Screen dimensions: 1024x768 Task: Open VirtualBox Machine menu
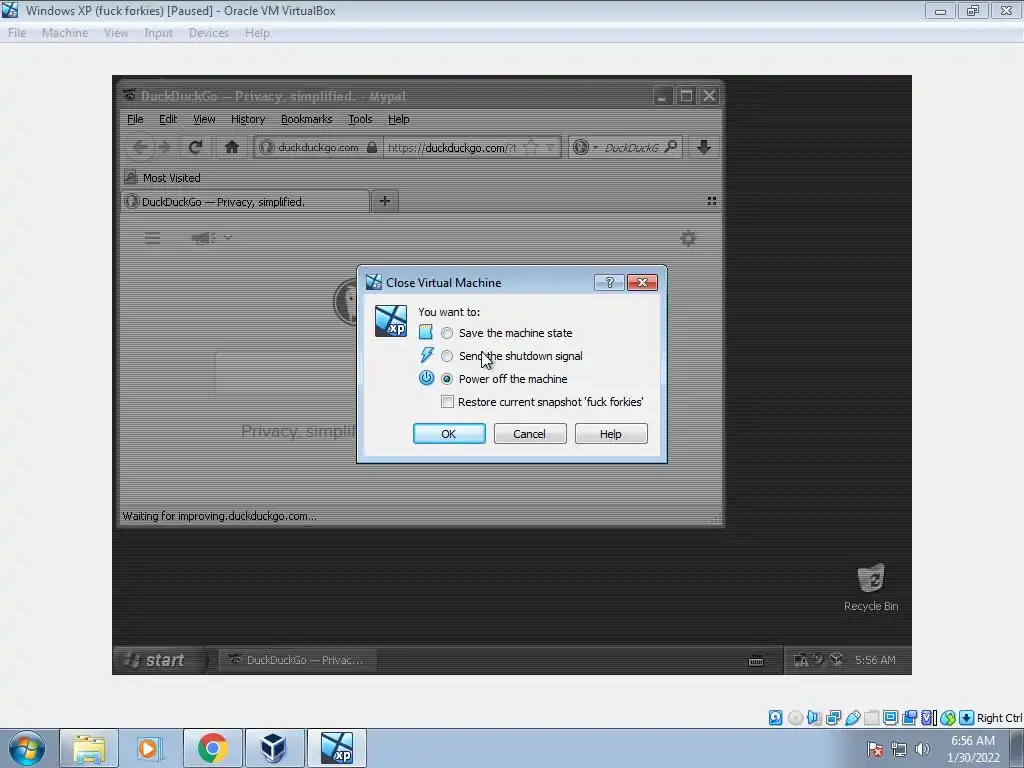(65, 33)
